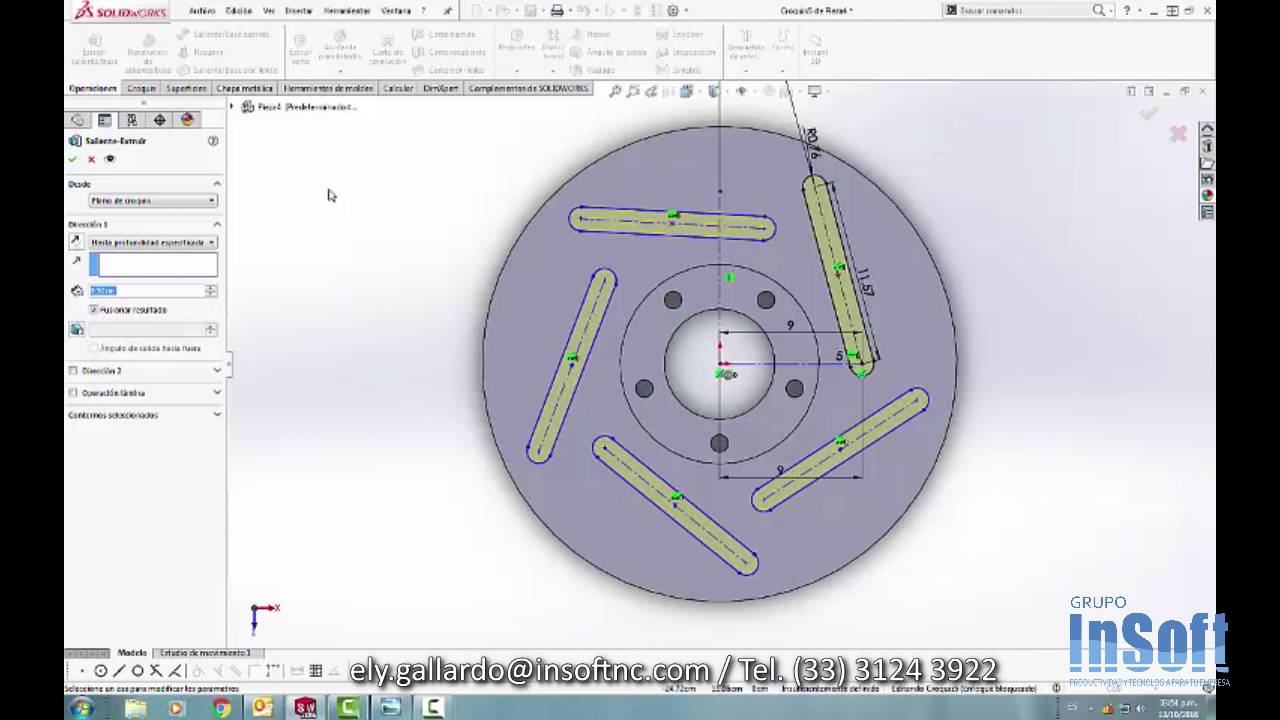Open the table icon in sketch toolbar
1280x720 pixels.
315,671
